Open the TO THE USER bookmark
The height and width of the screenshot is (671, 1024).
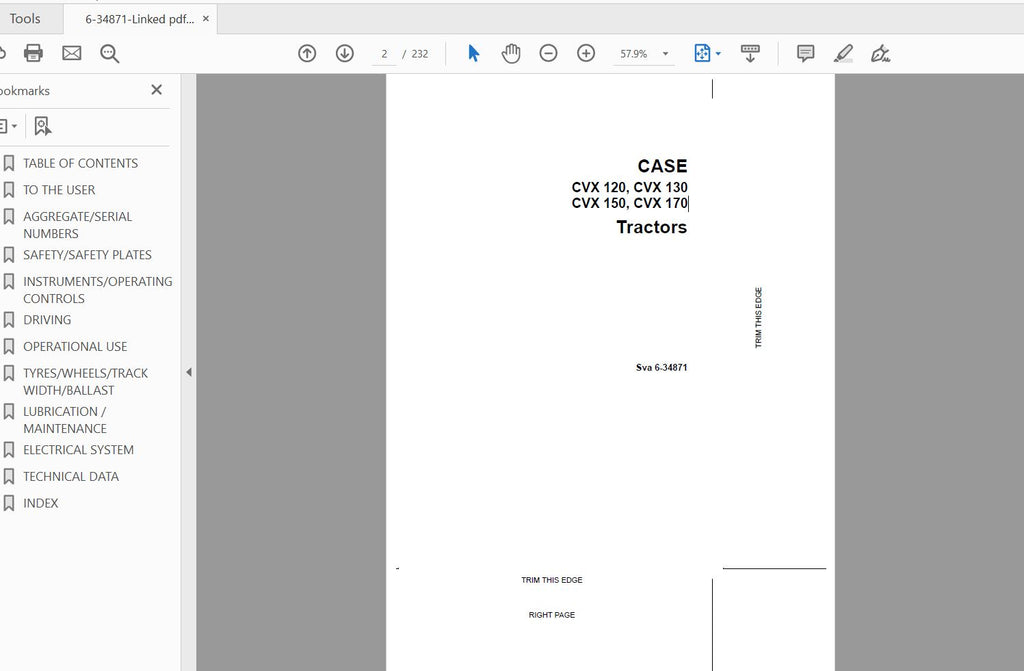59,190
